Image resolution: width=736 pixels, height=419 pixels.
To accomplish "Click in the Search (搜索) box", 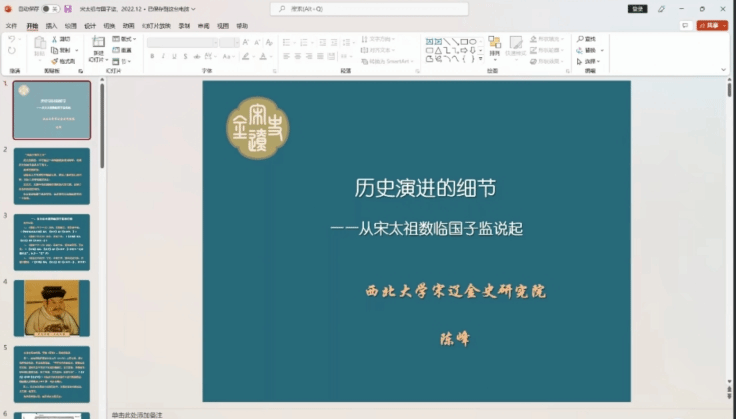I will click(x=370, y=9).
